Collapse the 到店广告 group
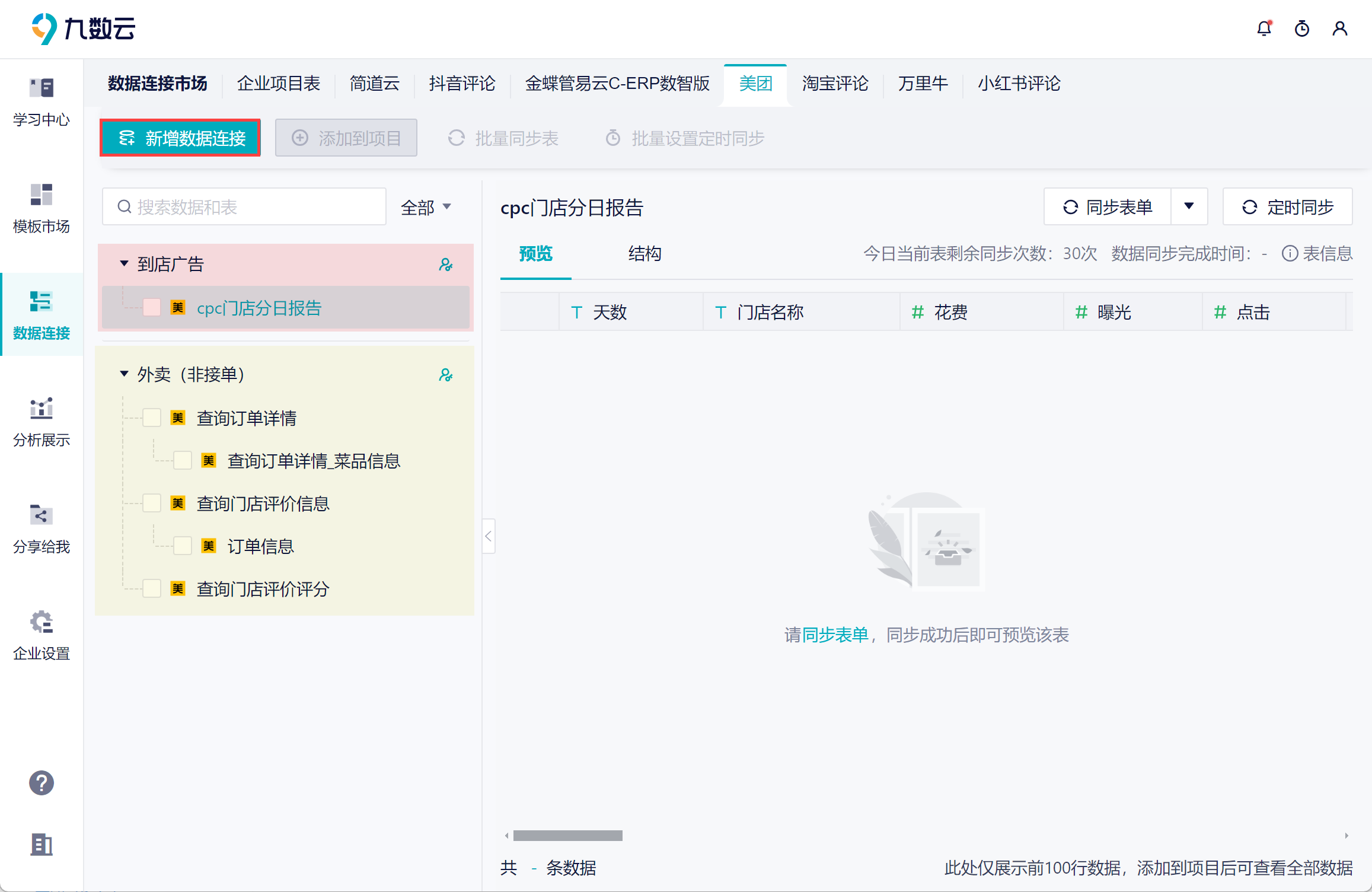 click(x=124, y=263)
